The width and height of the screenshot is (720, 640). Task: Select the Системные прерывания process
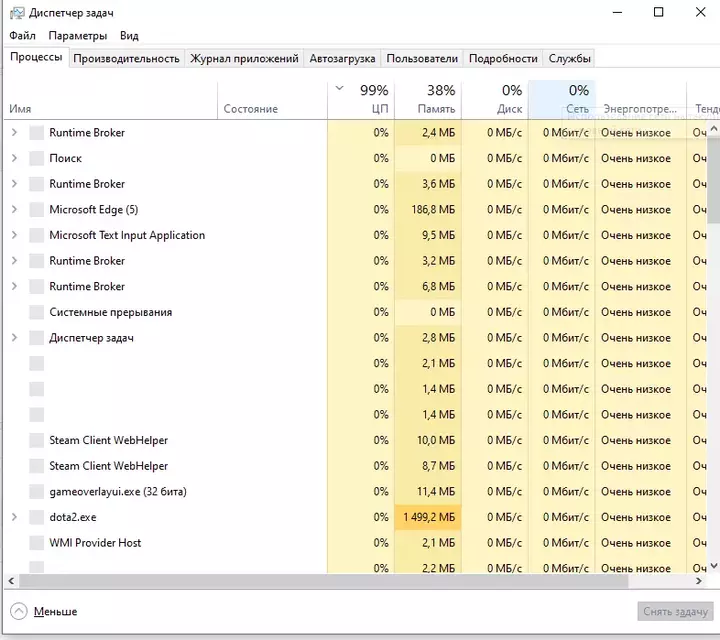click(355, 312)
